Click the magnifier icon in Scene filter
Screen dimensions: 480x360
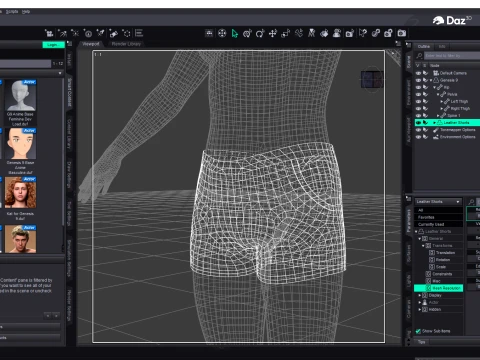[419, 56]
